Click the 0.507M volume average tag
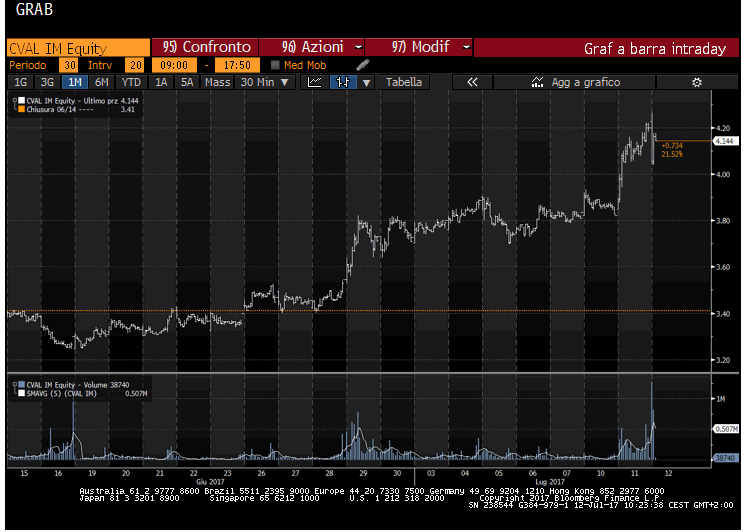744x532 pixels. point(726,429)
